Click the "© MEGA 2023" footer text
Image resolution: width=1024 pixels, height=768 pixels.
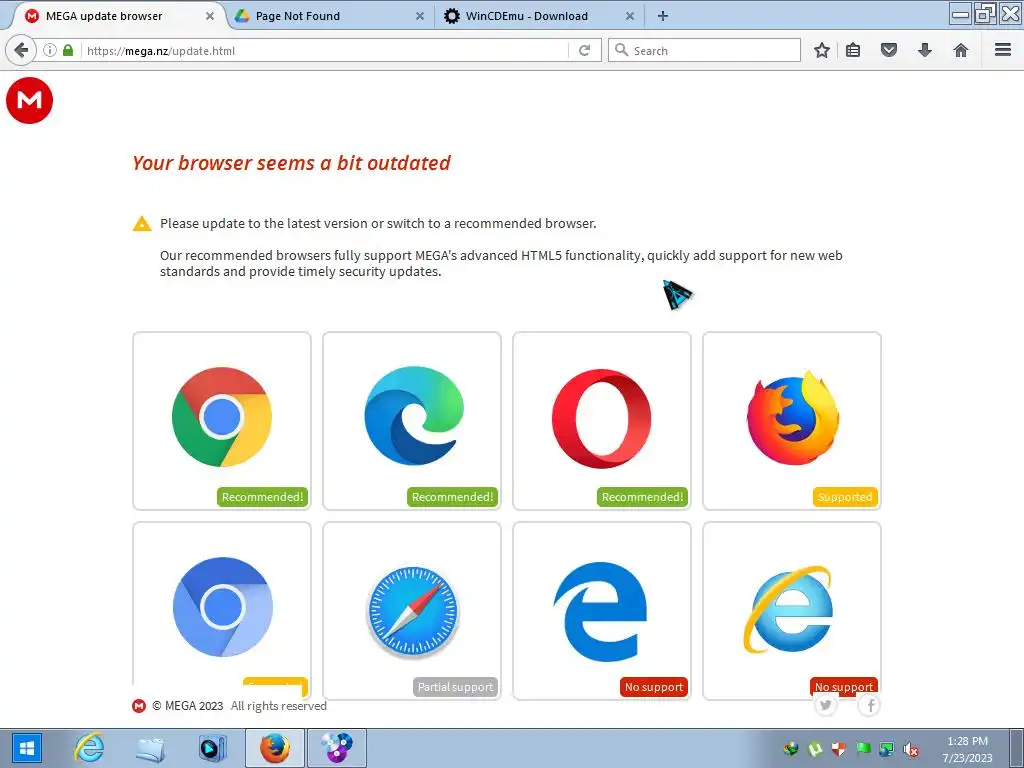click(187, 706)
